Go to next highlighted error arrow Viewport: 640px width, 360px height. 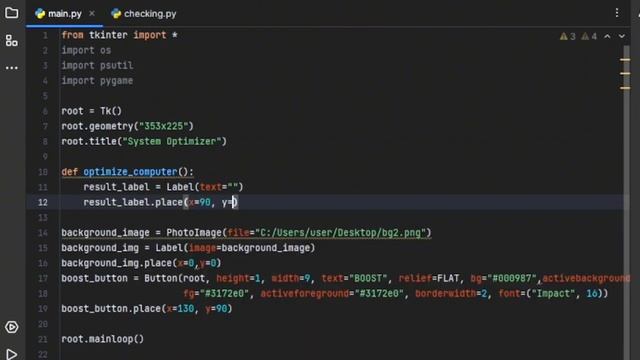(x=622, y=36)
